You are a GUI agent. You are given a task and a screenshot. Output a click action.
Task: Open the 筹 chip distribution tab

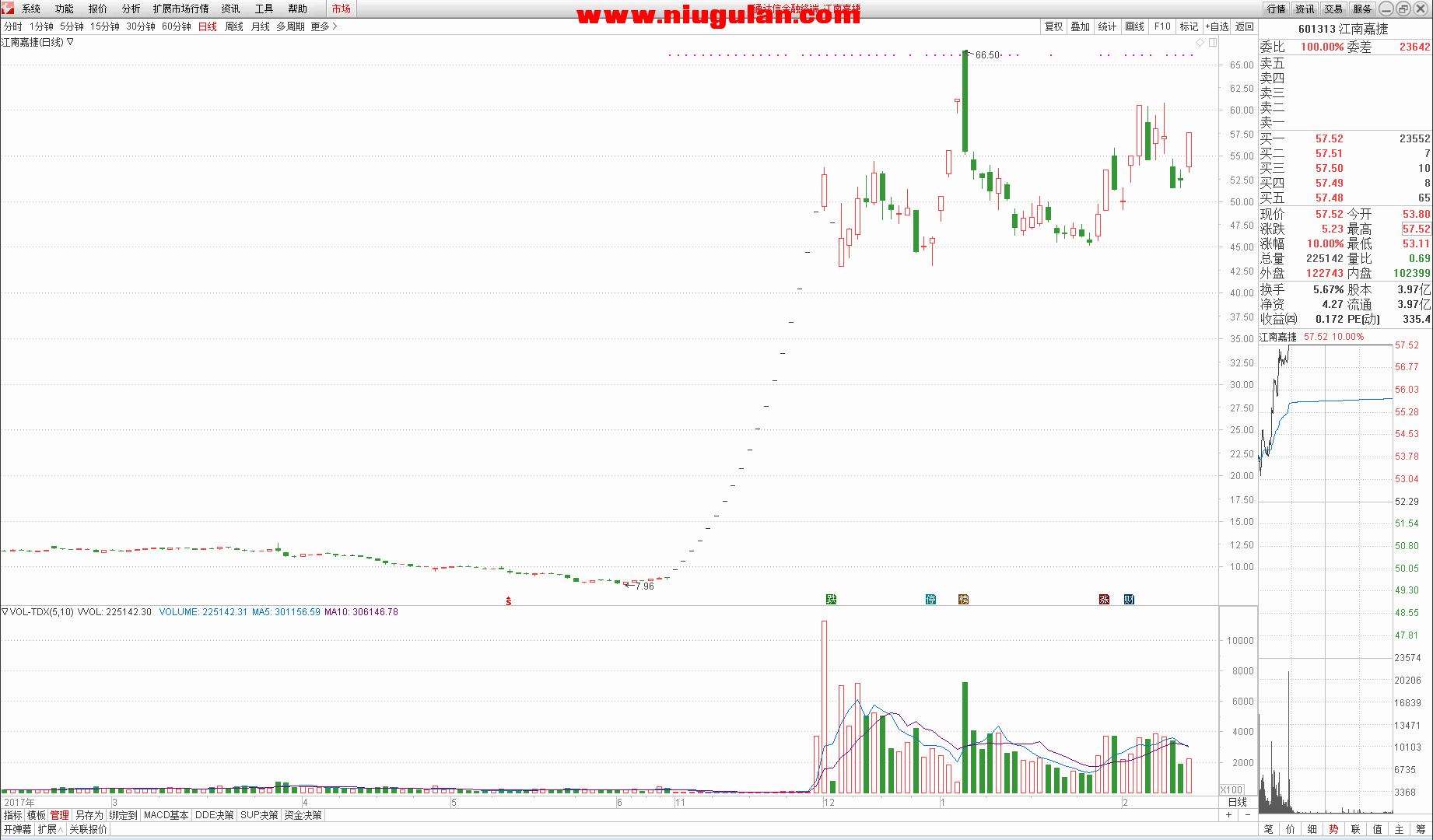1421,829
